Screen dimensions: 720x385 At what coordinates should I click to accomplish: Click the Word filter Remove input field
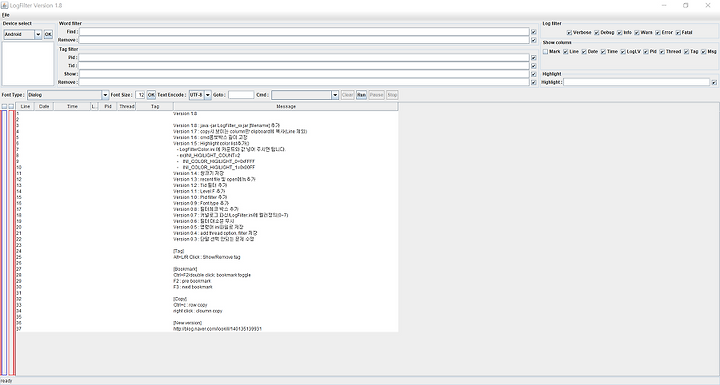(304, 40)
